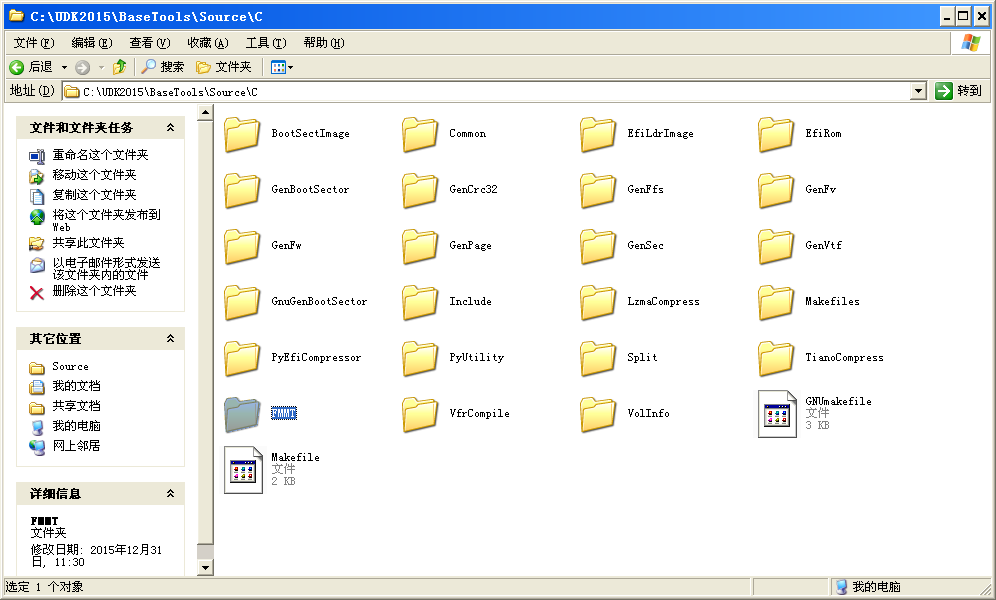Open the 工具(T) menu
The image size is (996, 600).
coord(266,43)
